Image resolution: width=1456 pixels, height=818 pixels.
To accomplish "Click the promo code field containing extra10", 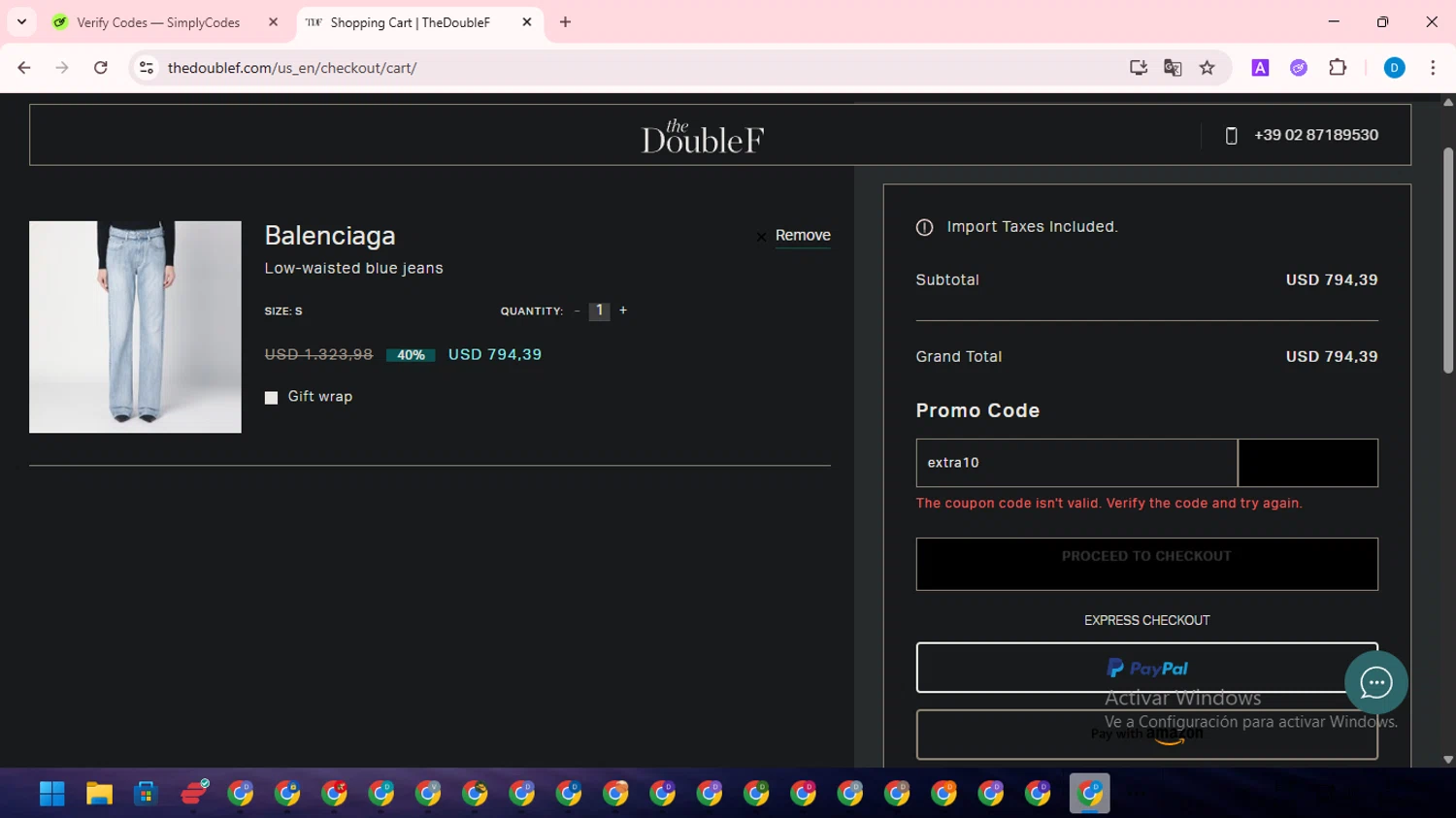I will coord(1076,463).
